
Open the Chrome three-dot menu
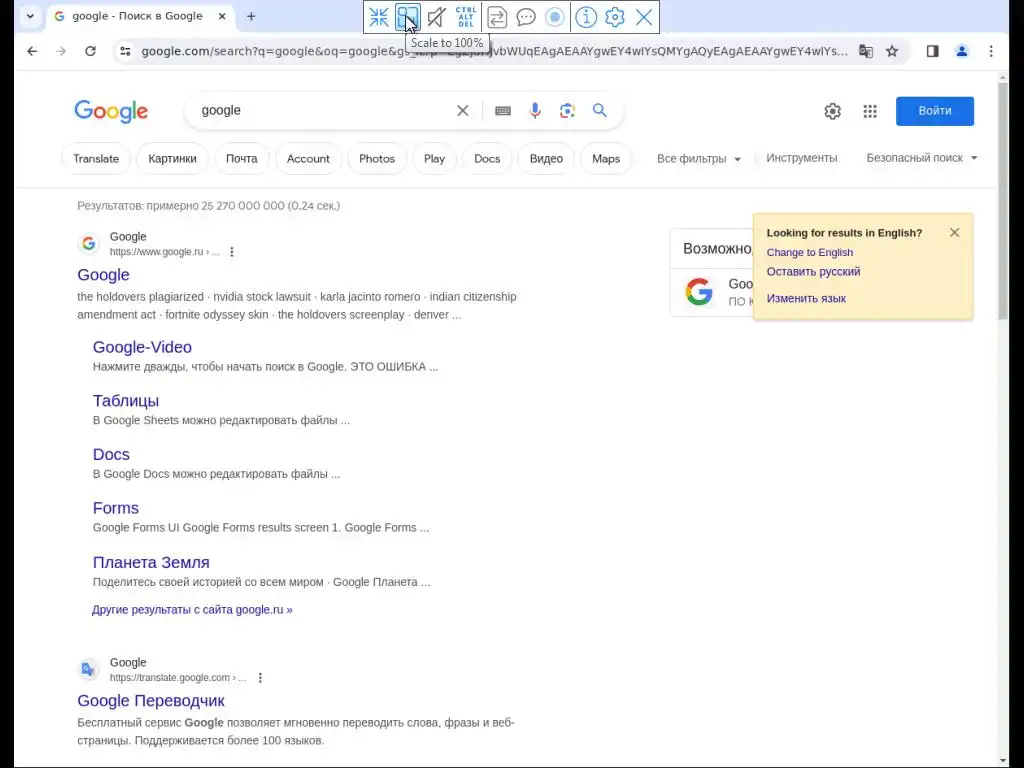click(991, 51)
